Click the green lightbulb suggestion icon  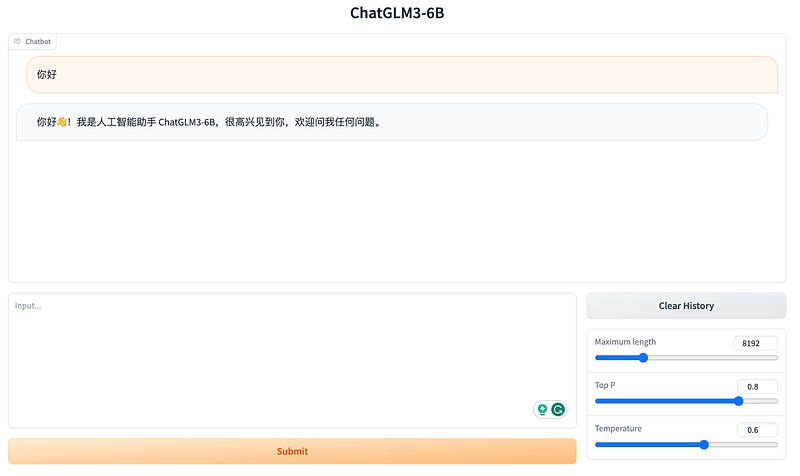542,409
